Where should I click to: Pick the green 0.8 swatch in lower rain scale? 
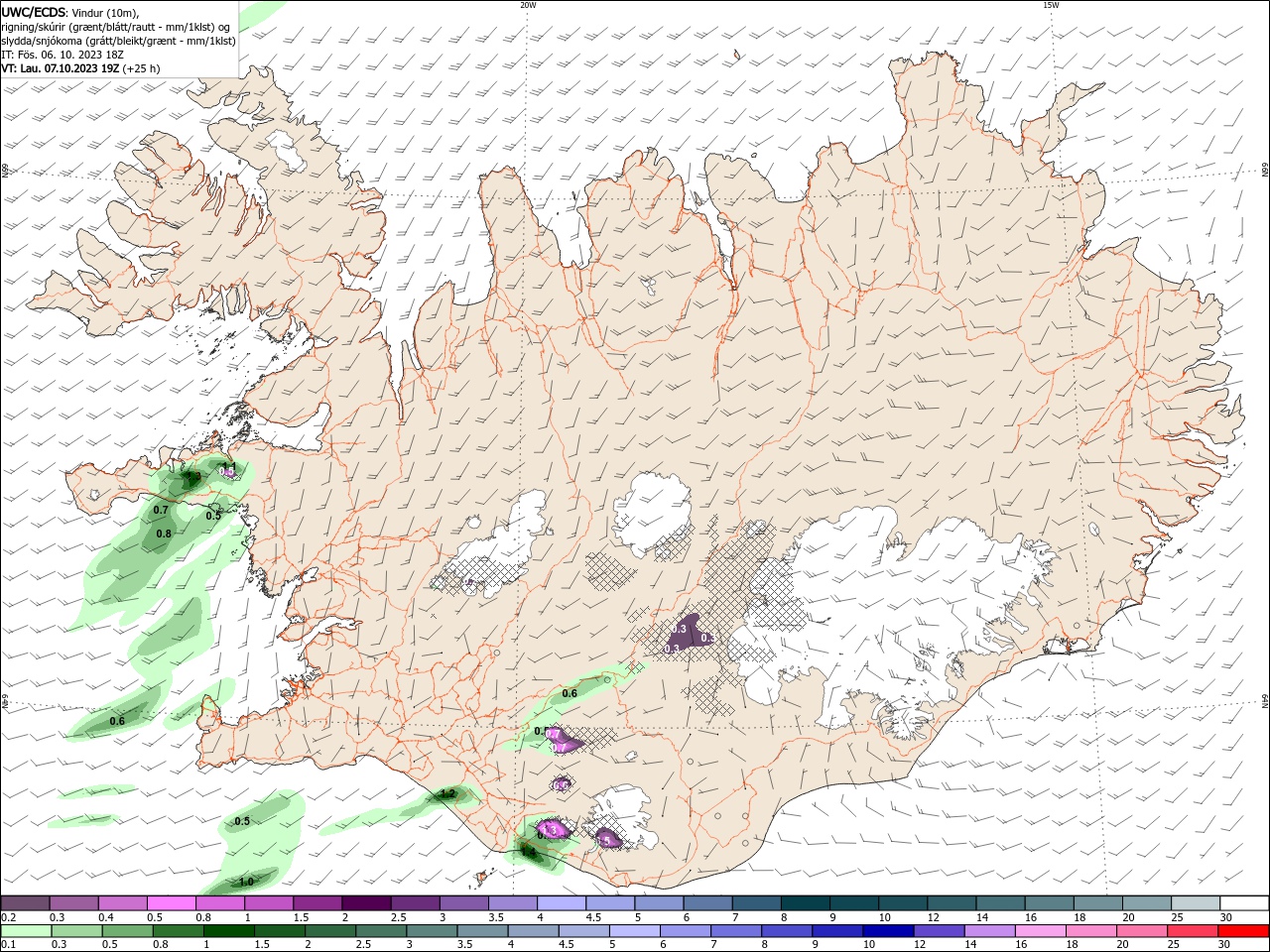[178, 931]
